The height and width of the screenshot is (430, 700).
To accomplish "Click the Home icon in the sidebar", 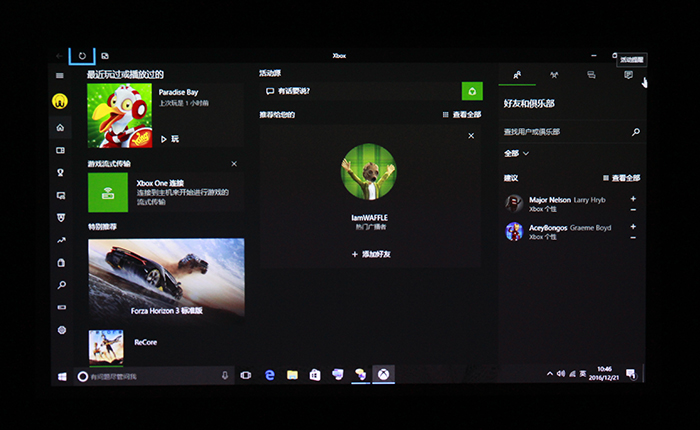I will point(60,127).
